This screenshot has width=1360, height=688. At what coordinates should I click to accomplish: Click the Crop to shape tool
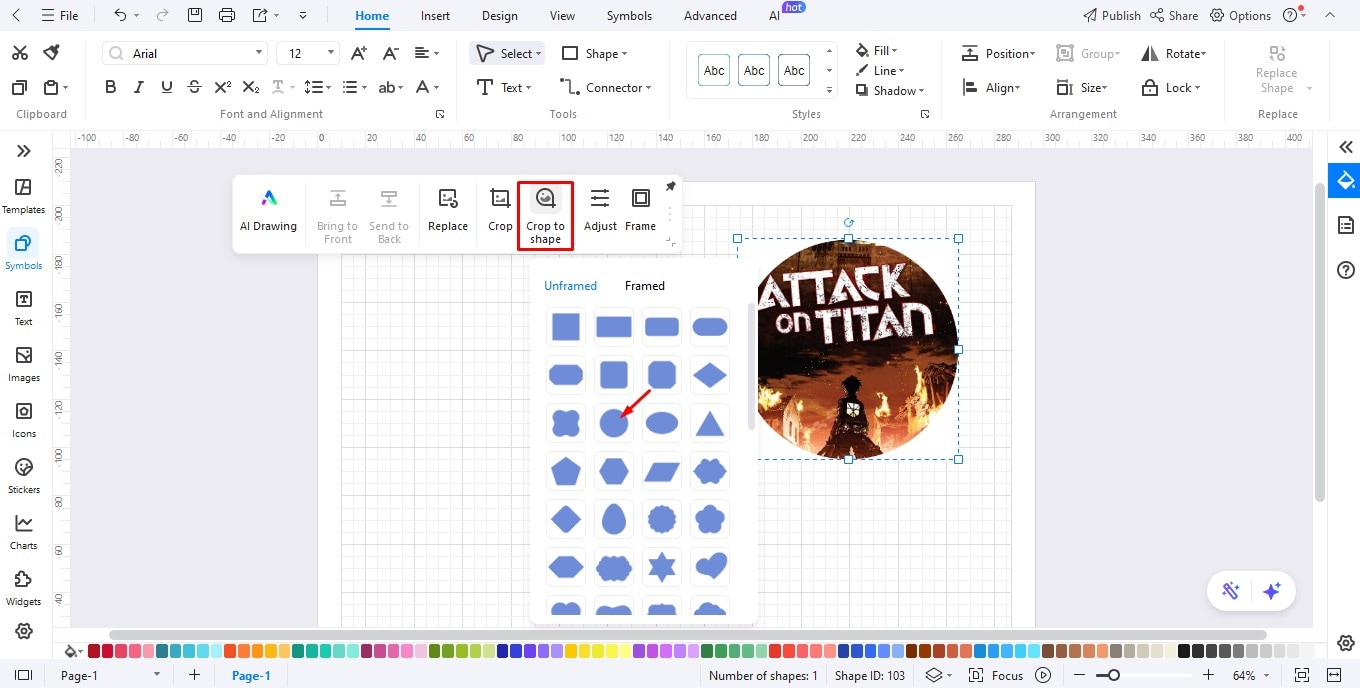click(x=545, y=215)
